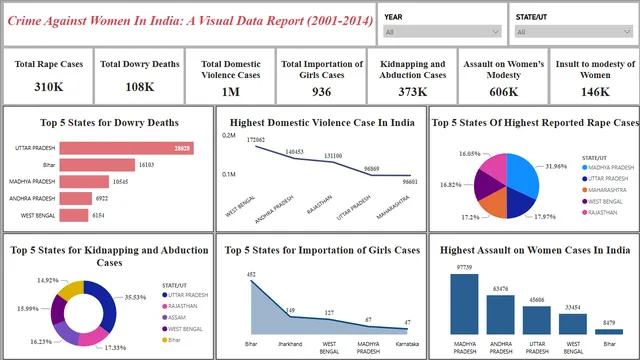
Task: Click the 149 data label in importation chart
Action: pyautogui.click(x=290, y=311)
